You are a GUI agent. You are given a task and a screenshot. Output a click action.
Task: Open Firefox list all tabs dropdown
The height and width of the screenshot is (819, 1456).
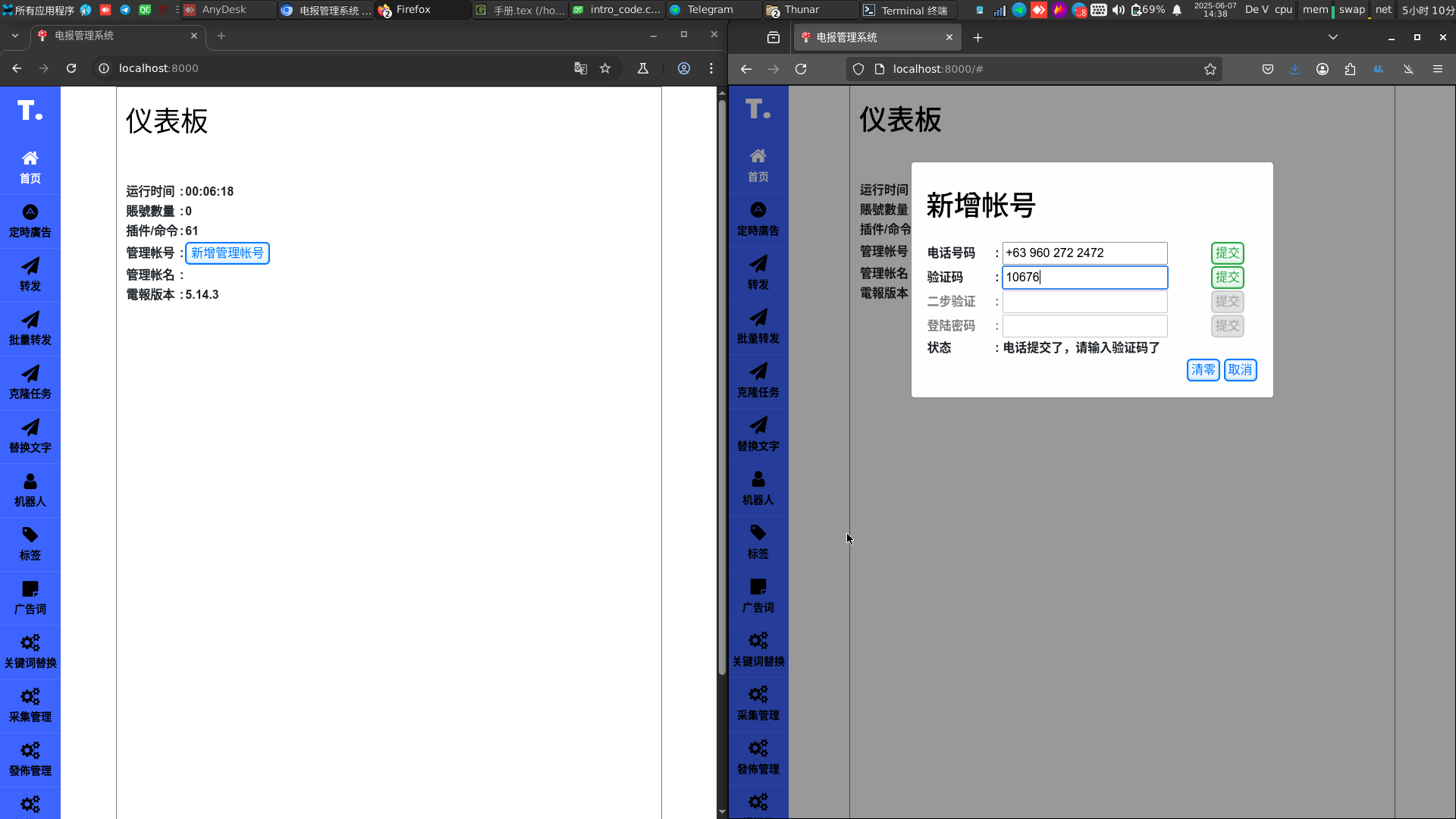(1332, 37)
